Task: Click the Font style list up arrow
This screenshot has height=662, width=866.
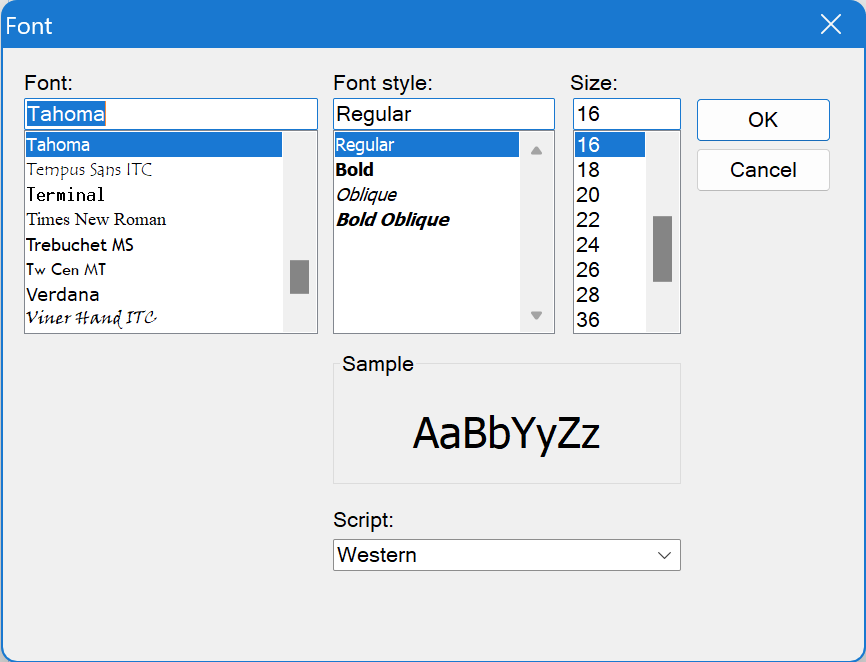Action: [x=536, y=150]
